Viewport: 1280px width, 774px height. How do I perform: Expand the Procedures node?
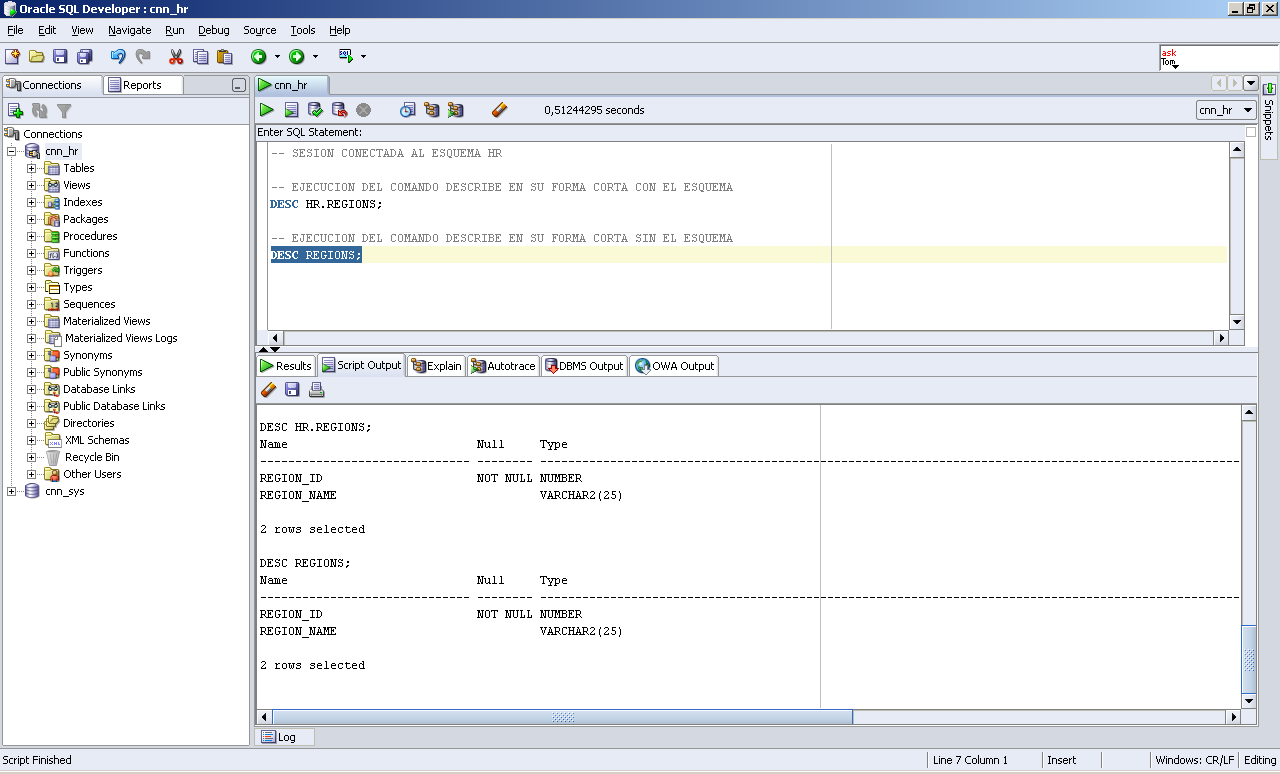(x=31, y=236)
